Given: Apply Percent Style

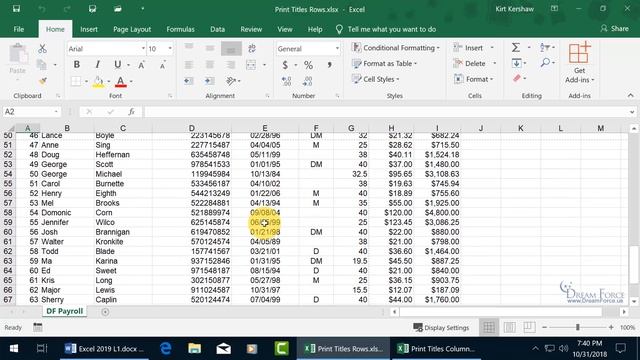Looking at the screenshot, I should tap(308, 65).
